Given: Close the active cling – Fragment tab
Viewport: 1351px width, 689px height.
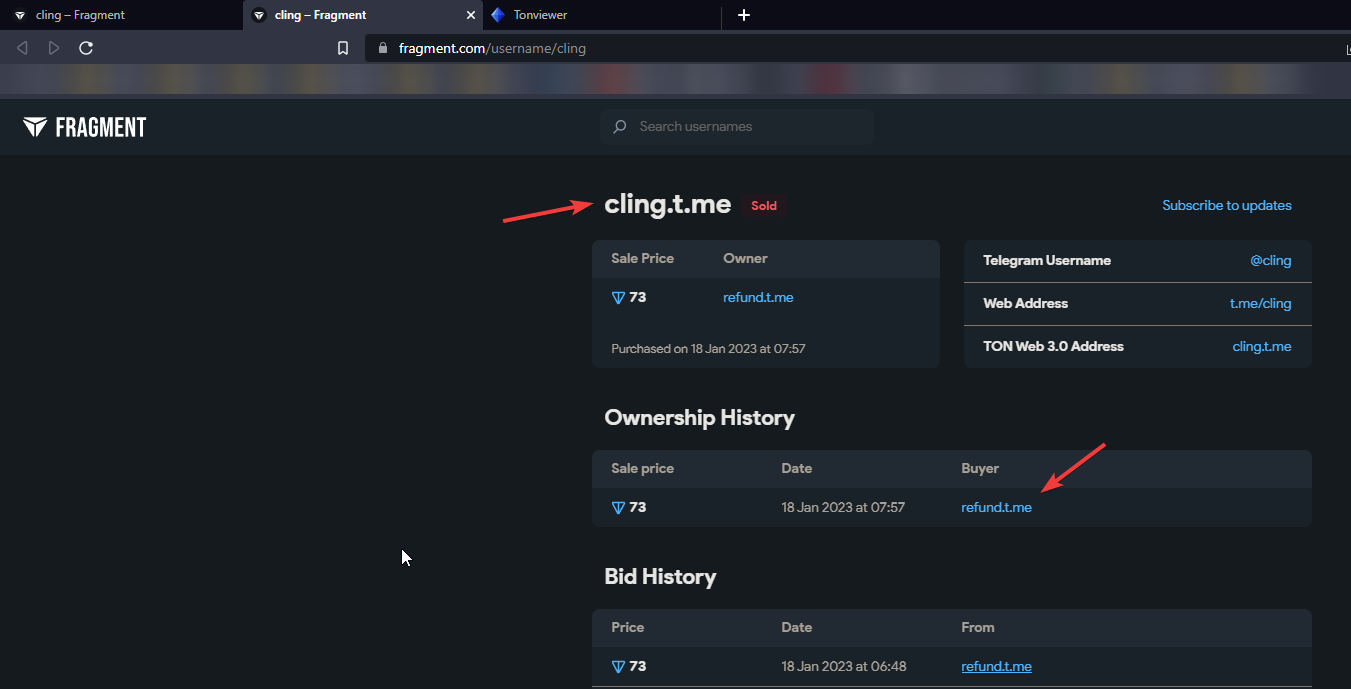Looking at the screenshot, I should tap(472, 15).
